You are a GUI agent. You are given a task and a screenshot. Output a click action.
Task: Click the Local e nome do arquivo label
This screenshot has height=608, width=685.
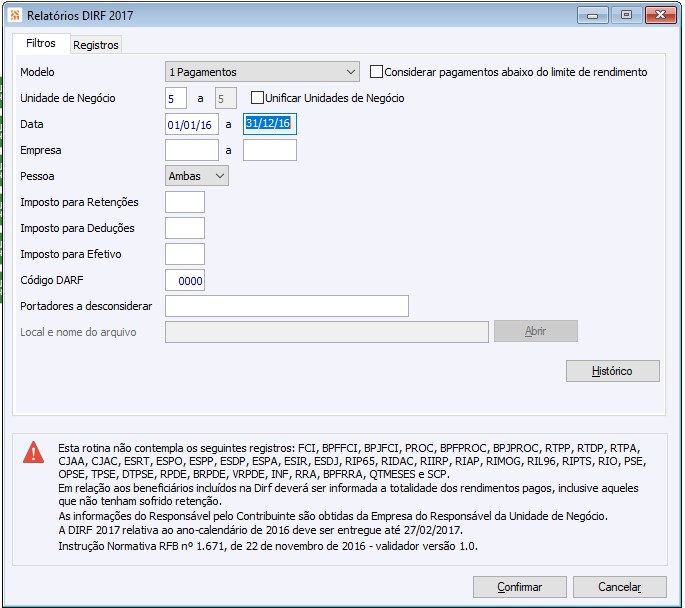[x=78, y=332]
